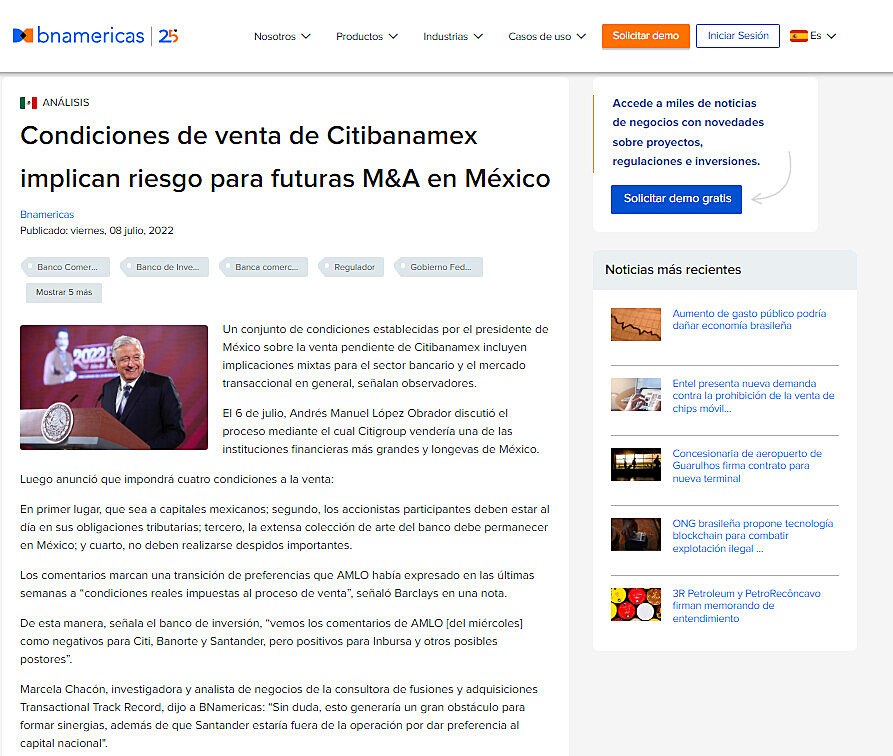Expand the Productos chevron arrow
The height and width of the screenshot is (756, 893).
393,36
